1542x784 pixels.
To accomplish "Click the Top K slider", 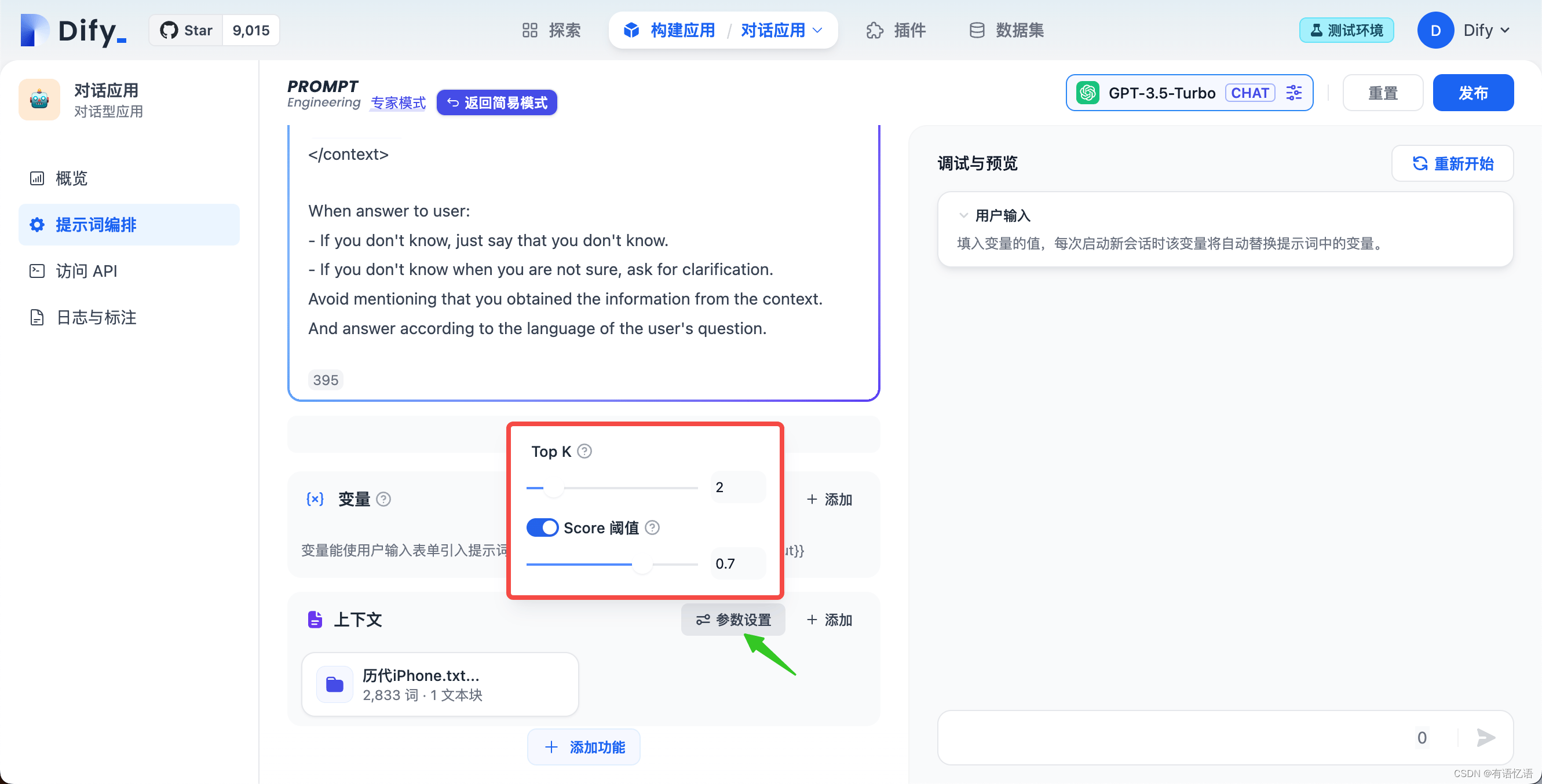I will point(612,488).
